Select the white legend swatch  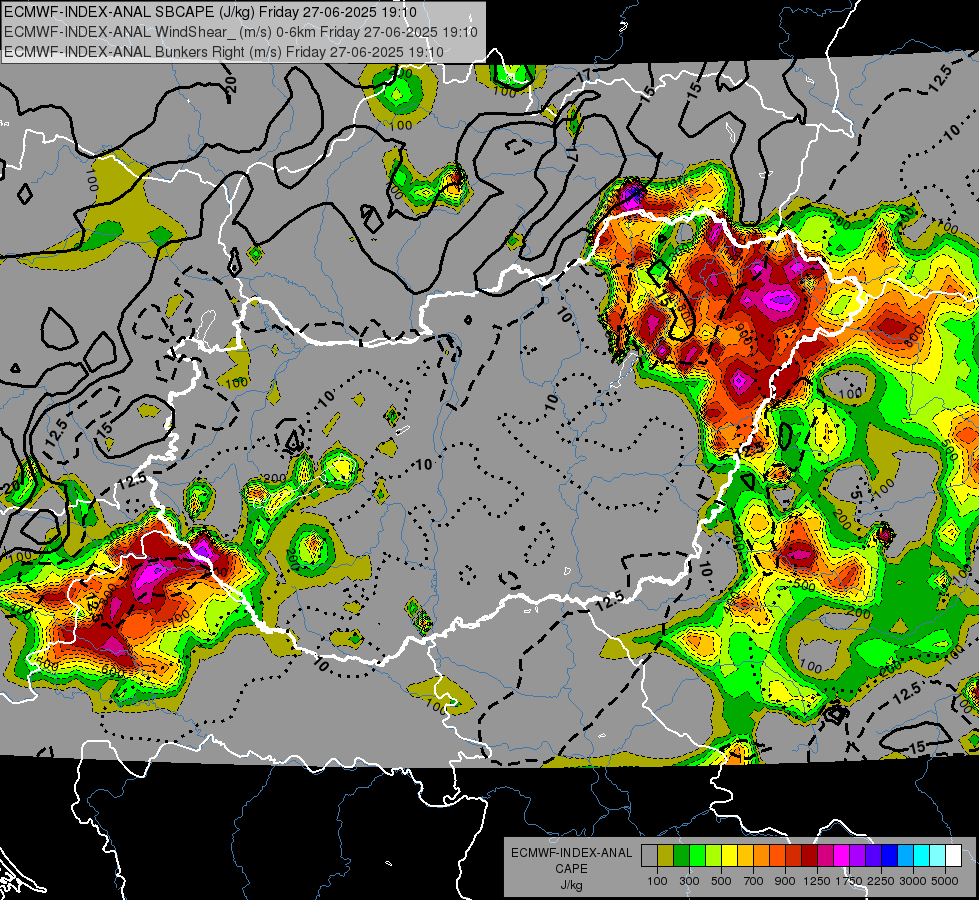[953, 856]
